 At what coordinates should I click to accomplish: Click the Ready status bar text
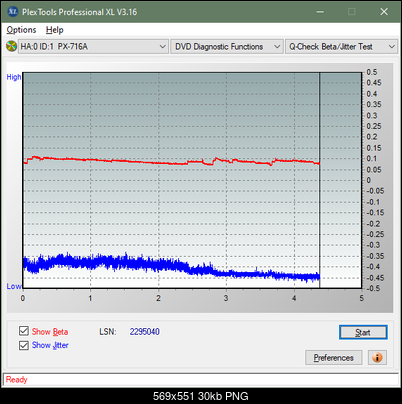tap(16, 379)
